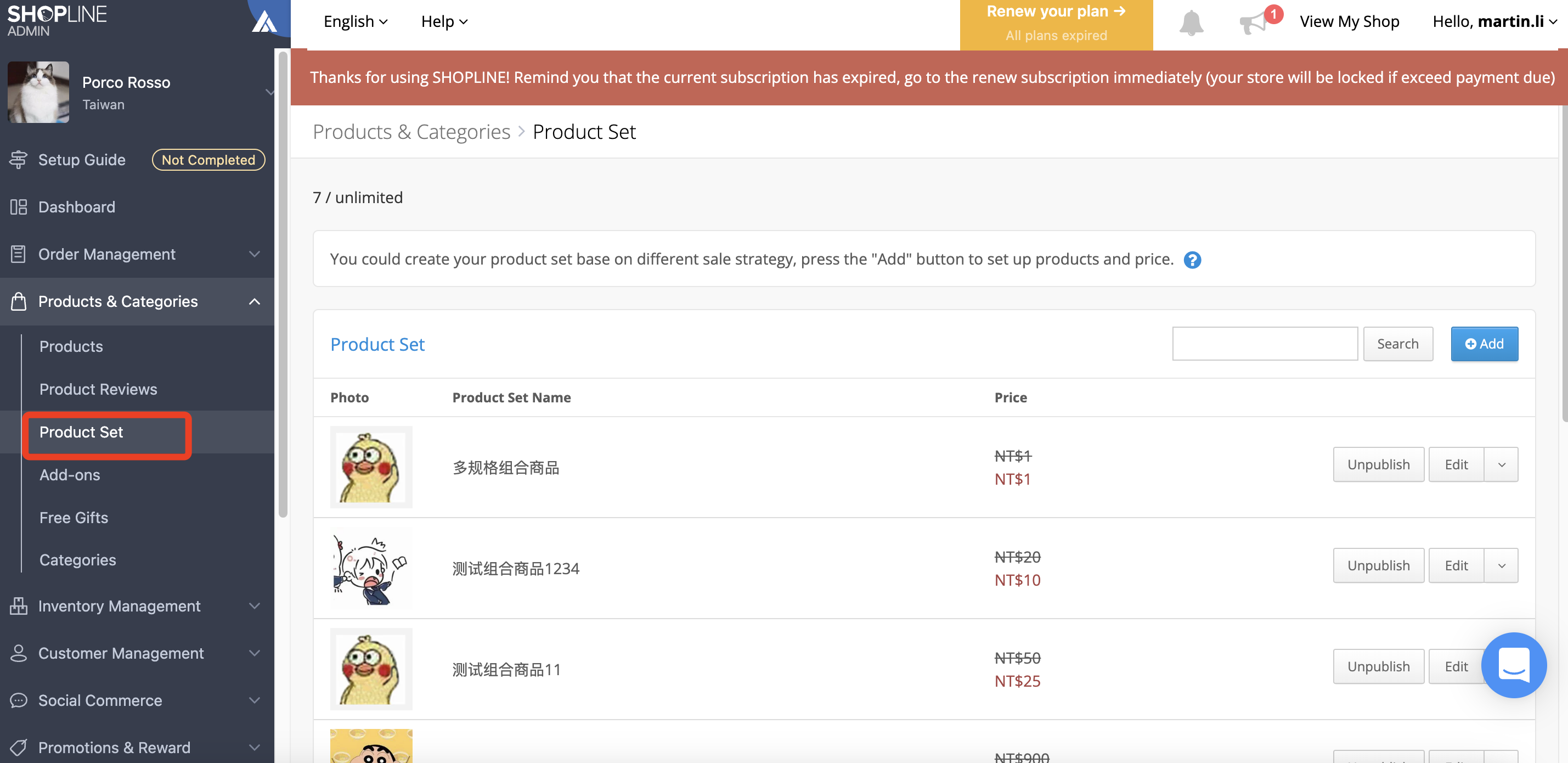The width and height of the screenshot is (1568, 763).
Task: Open Edit dropdown arrow for 多规格组合商品
Action: point(1501,464)
